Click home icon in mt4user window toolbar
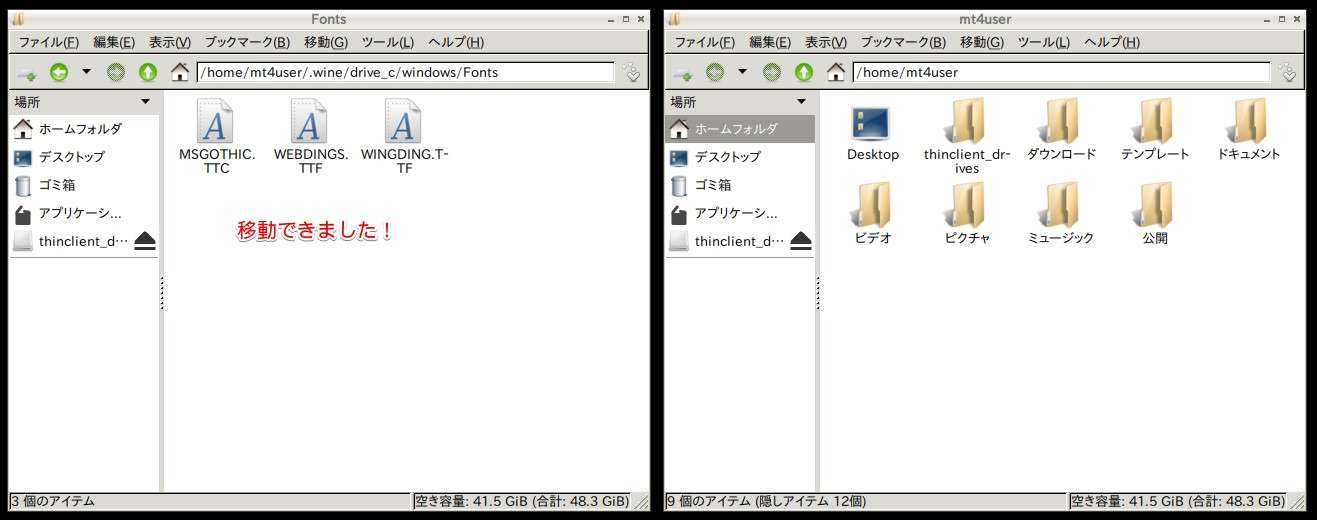 [x=836, y=72]
